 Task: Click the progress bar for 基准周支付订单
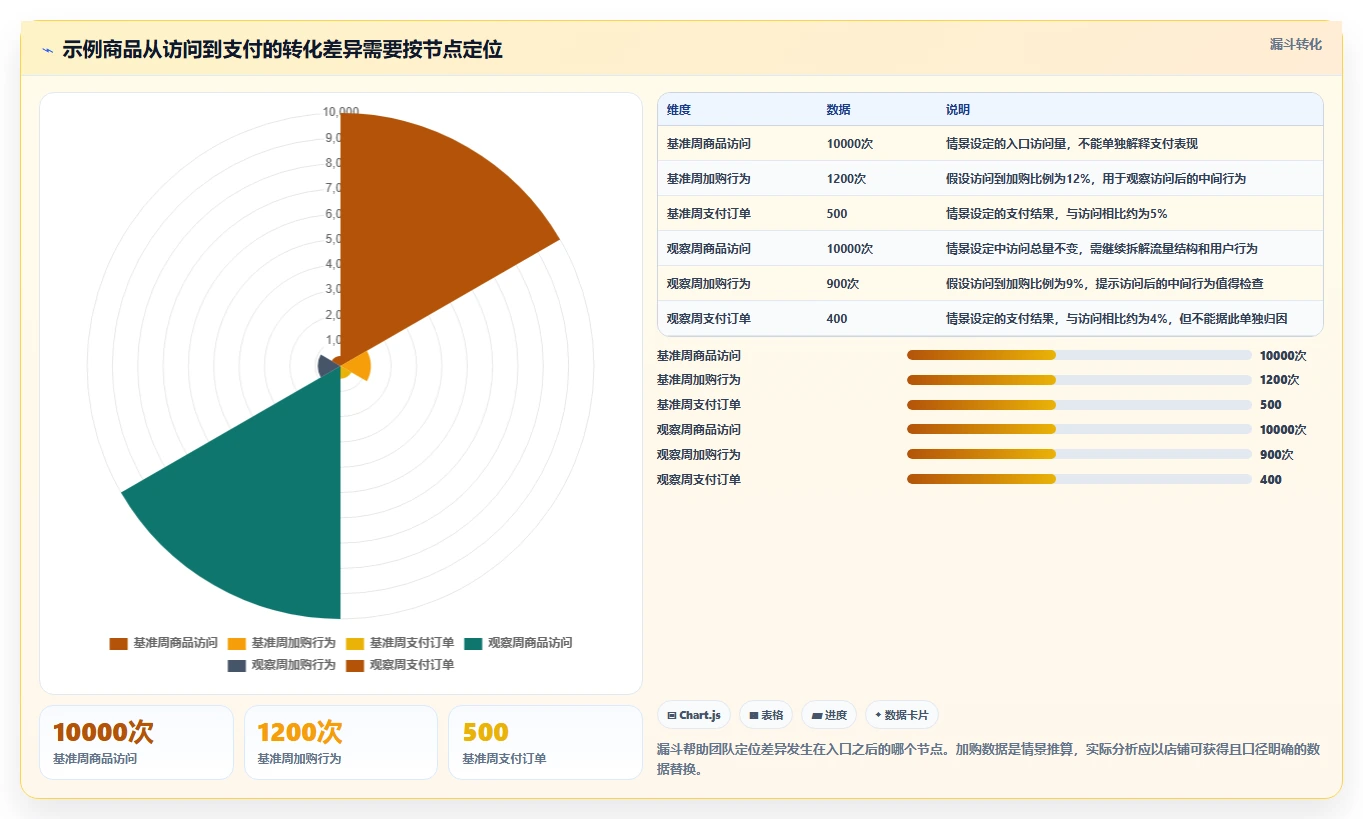coord(1079,405)
